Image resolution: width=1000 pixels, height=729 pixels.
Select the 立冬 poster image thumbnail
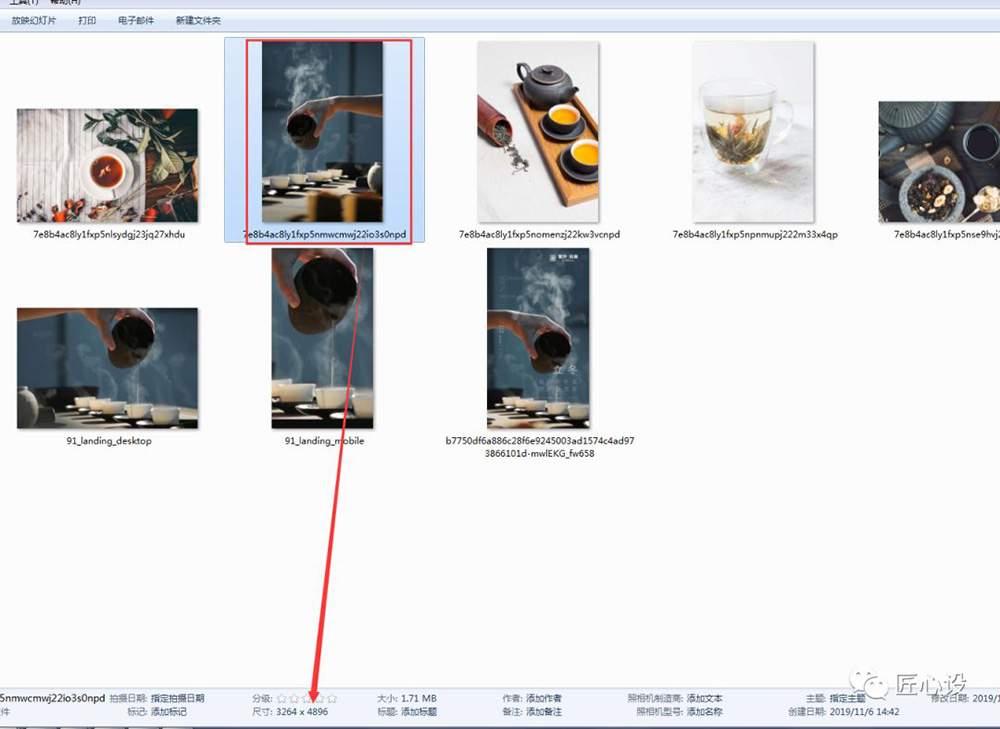538,339
